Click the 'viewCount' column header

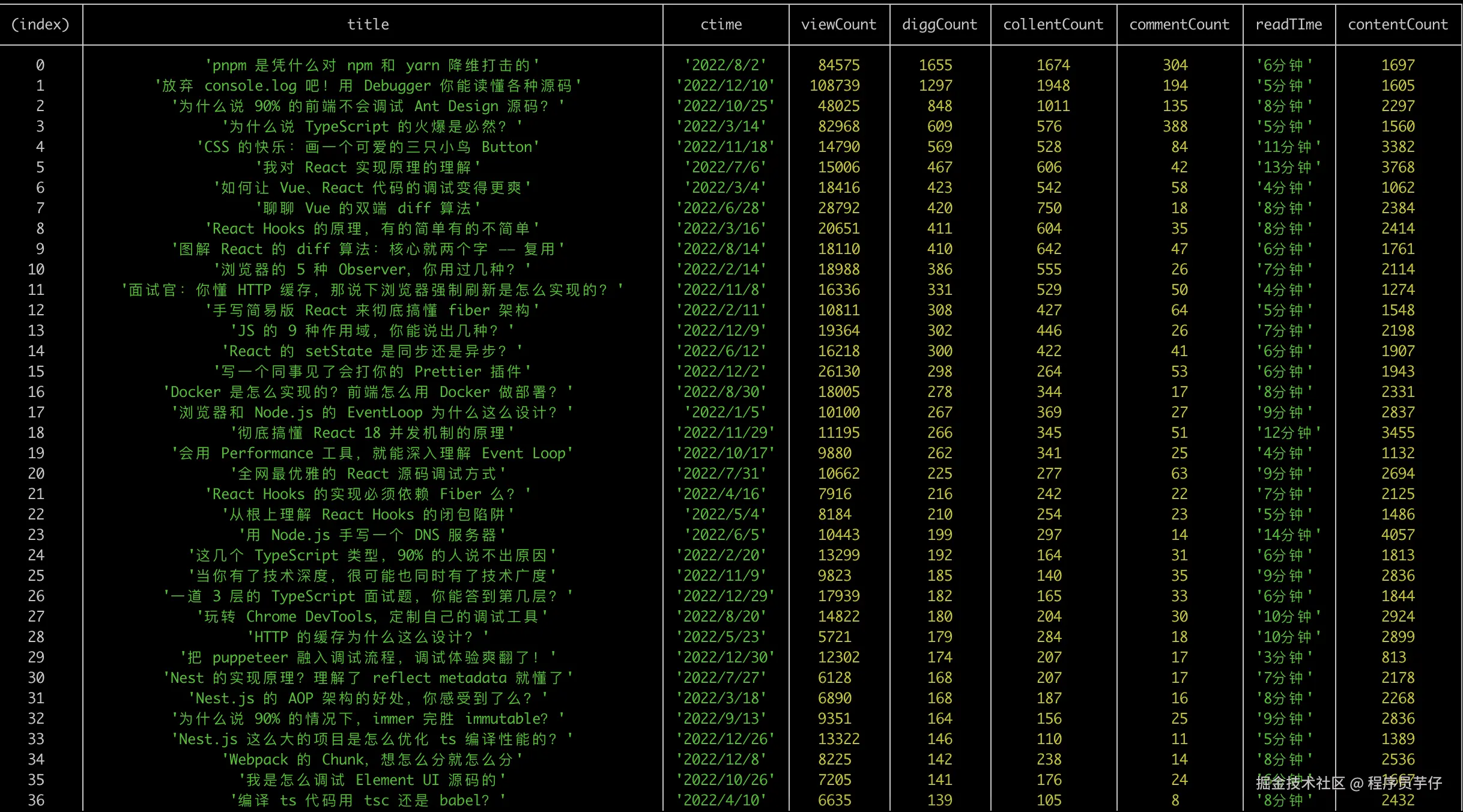click(838, 25)
